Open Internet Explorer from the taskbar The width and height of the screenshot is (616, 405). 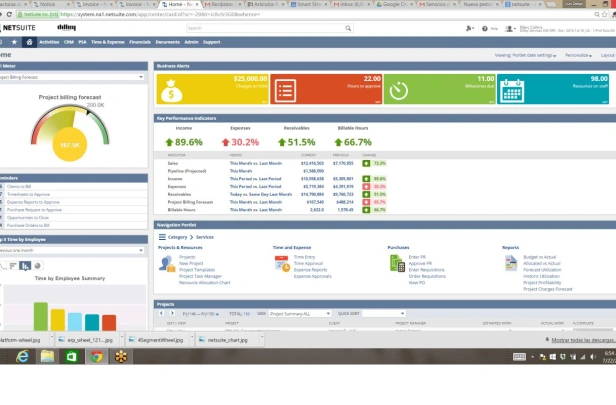[x=23, y=356]
